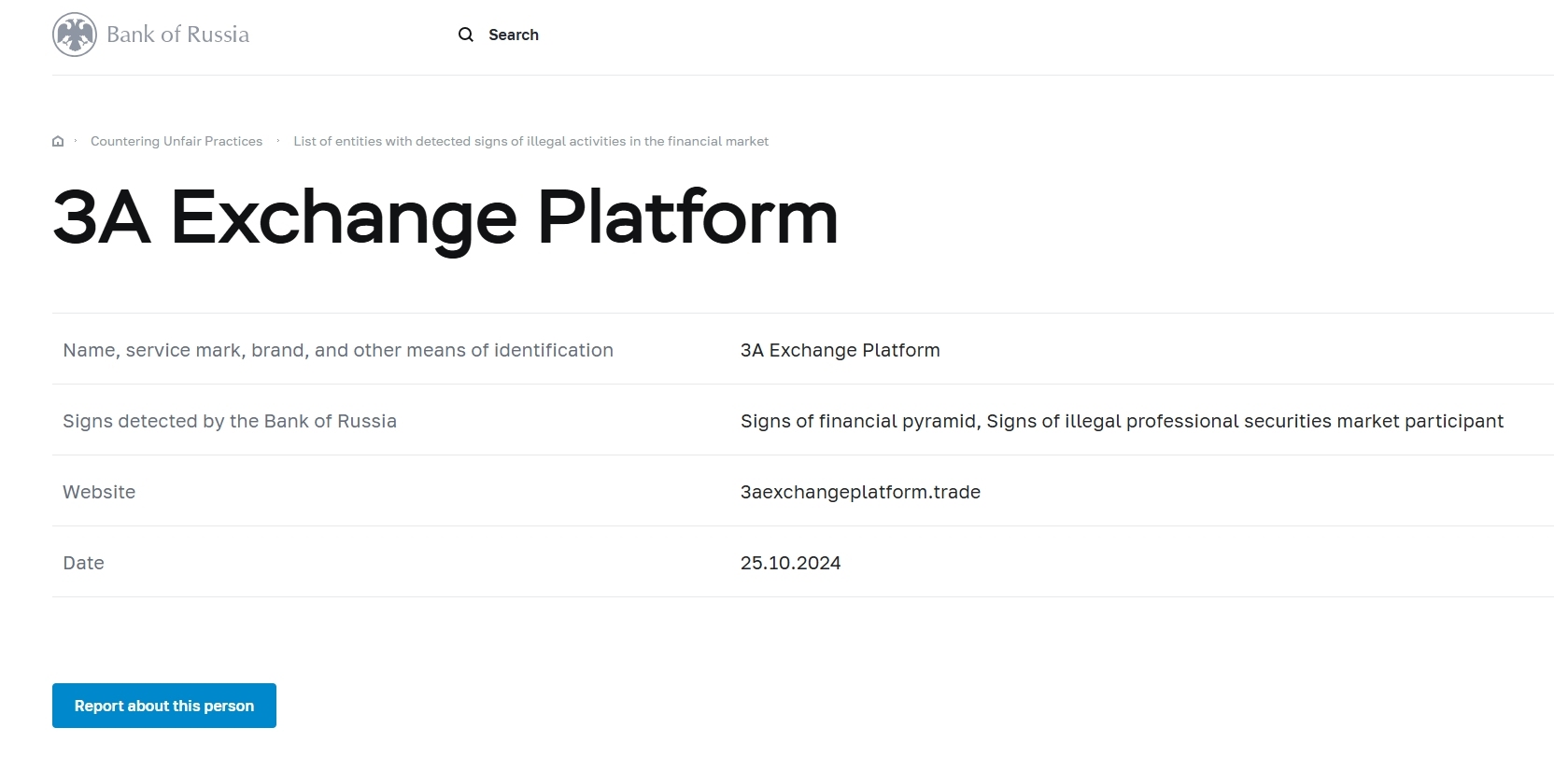Click 3A Exchange Platform value in table
Image resolution: width=1554 pixels, height=784 pixels.
pos(840,350)
